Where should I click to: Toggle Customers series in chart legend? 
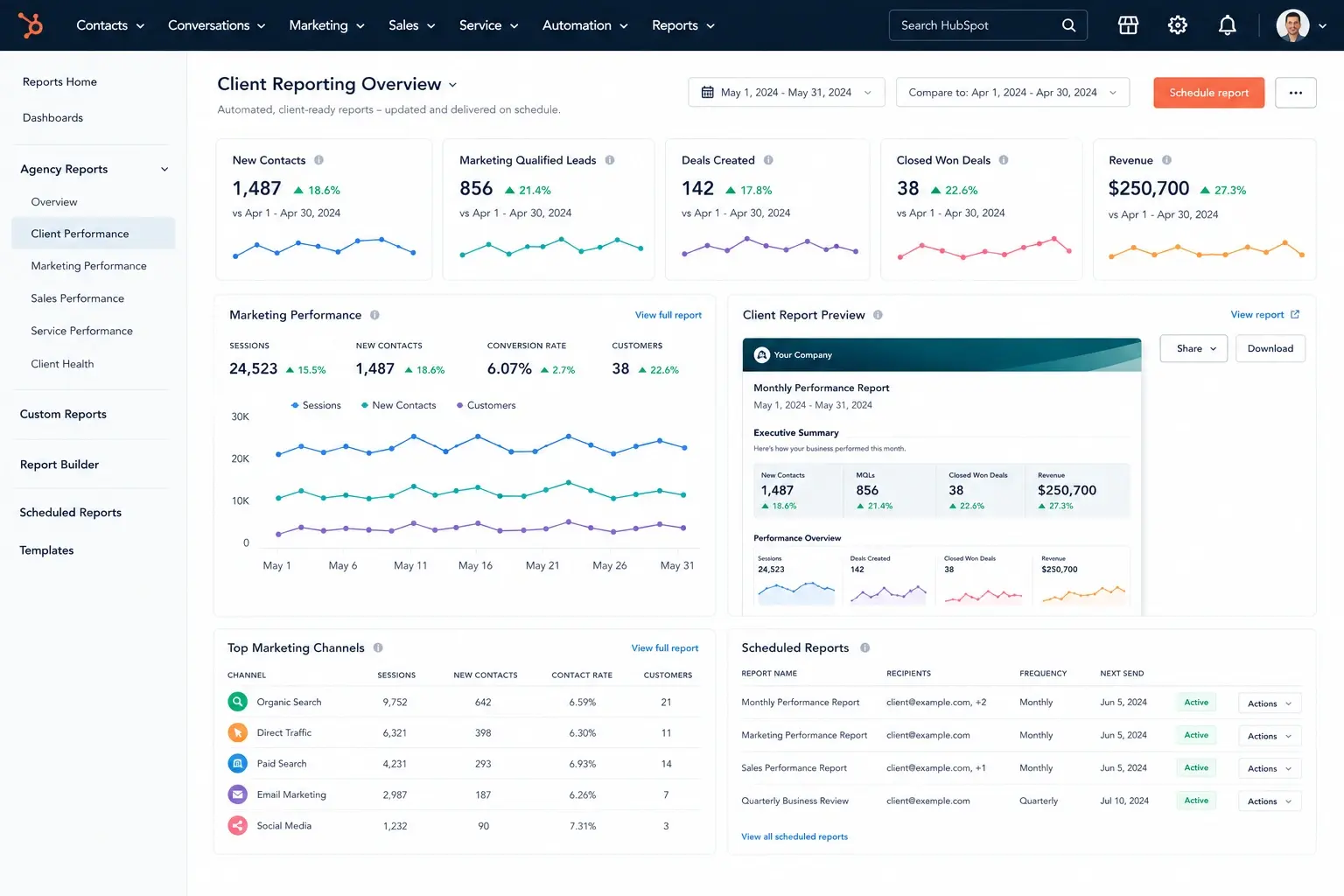[486, 405]
